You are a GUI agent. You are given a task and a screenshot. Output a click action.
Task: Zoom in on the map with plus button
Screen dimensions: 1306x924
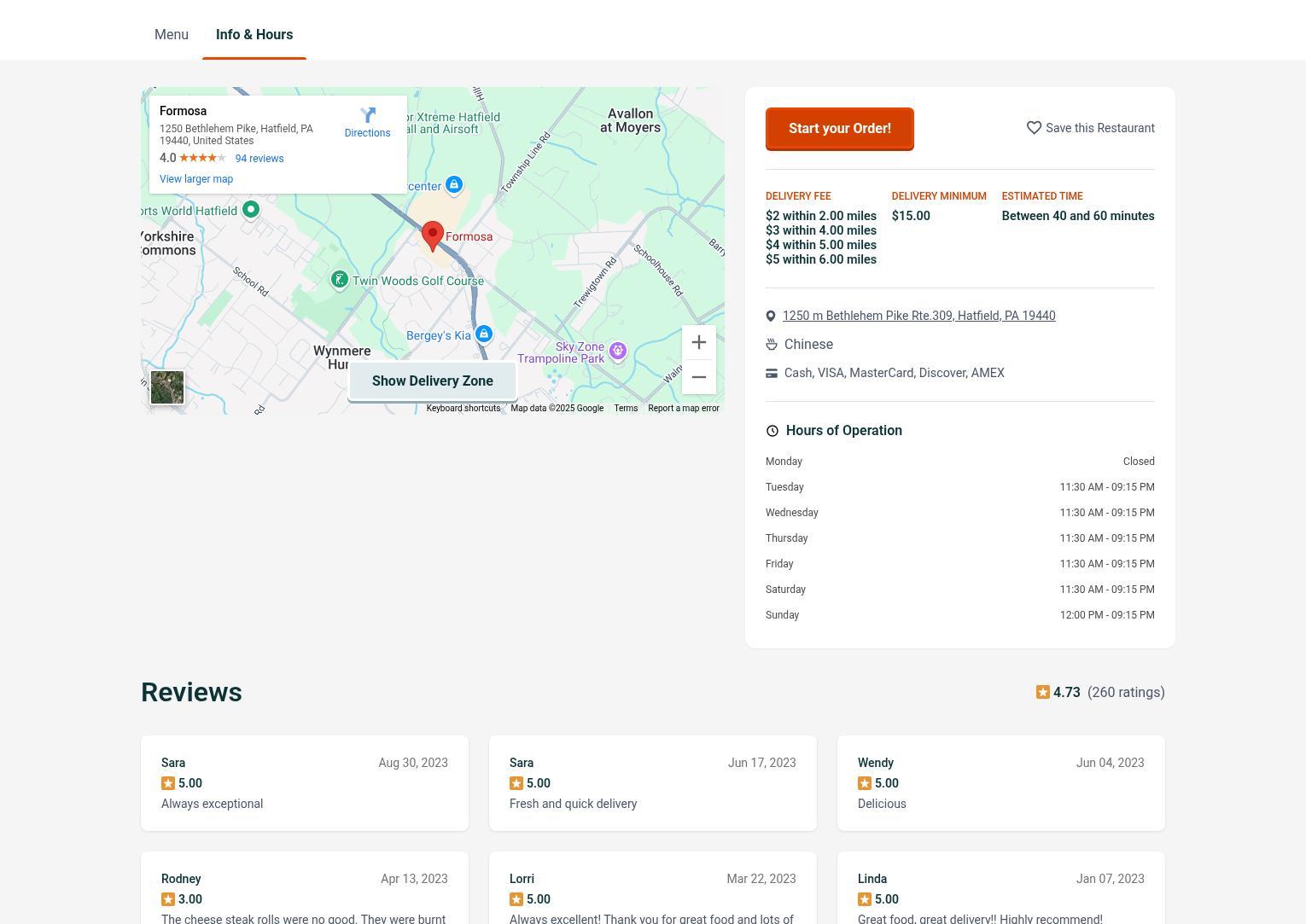click(x=698, y=342)
